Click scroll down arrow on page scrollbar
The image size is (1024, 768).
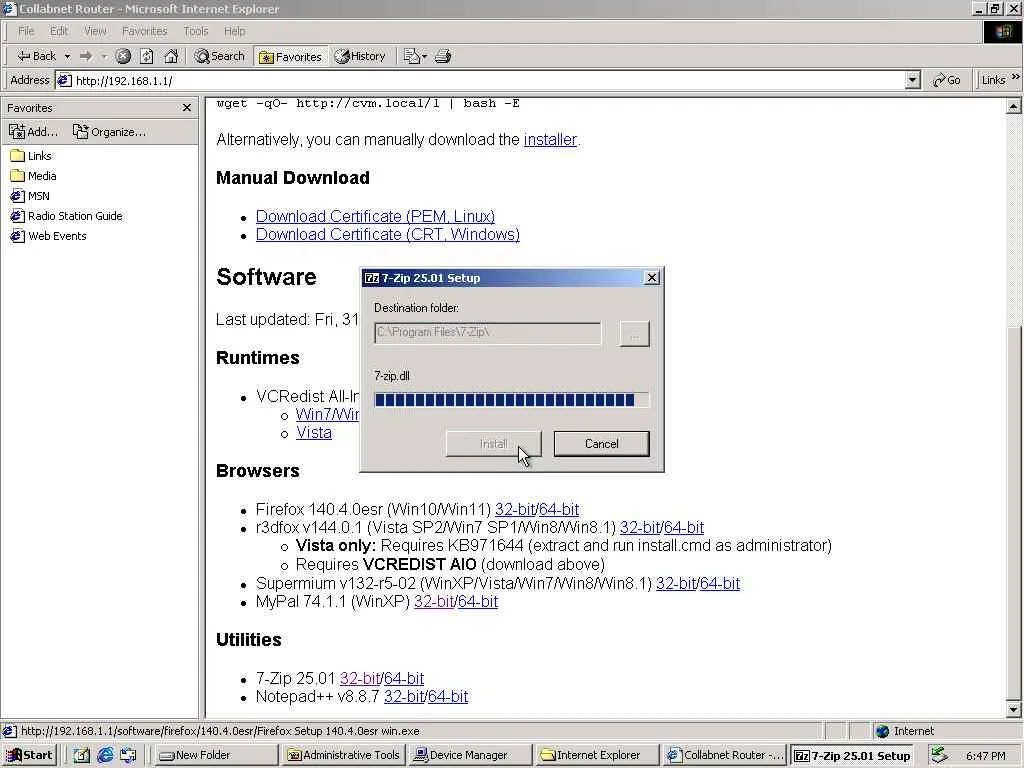coord(1013,709)
